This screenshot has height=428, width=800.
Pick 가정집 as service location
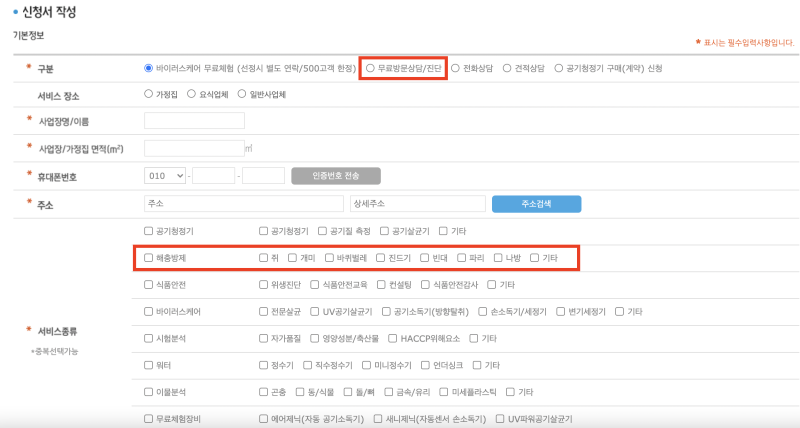pos(148,94)
